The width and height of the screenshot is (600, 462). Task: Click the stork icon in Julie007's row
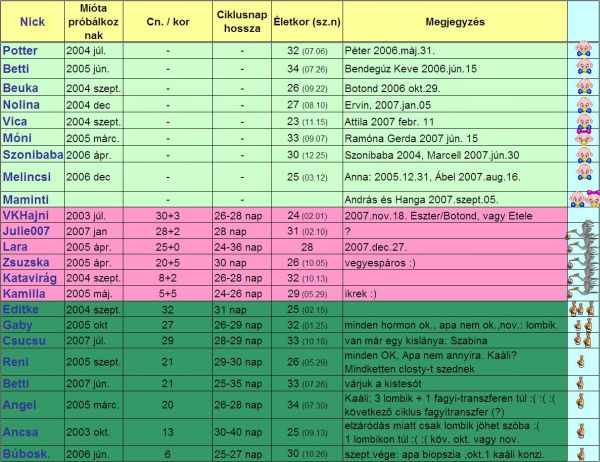click(582, 232)
